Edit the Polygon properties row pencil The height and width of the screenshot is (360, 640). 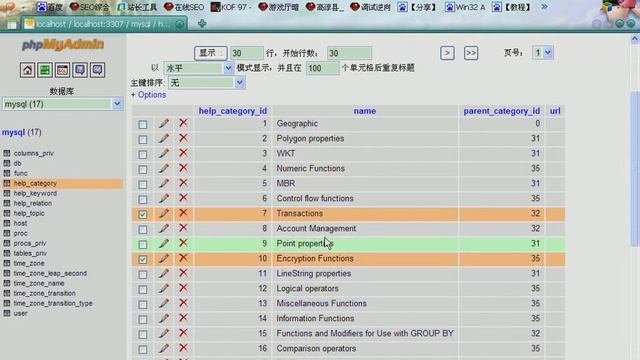(164, 138)
